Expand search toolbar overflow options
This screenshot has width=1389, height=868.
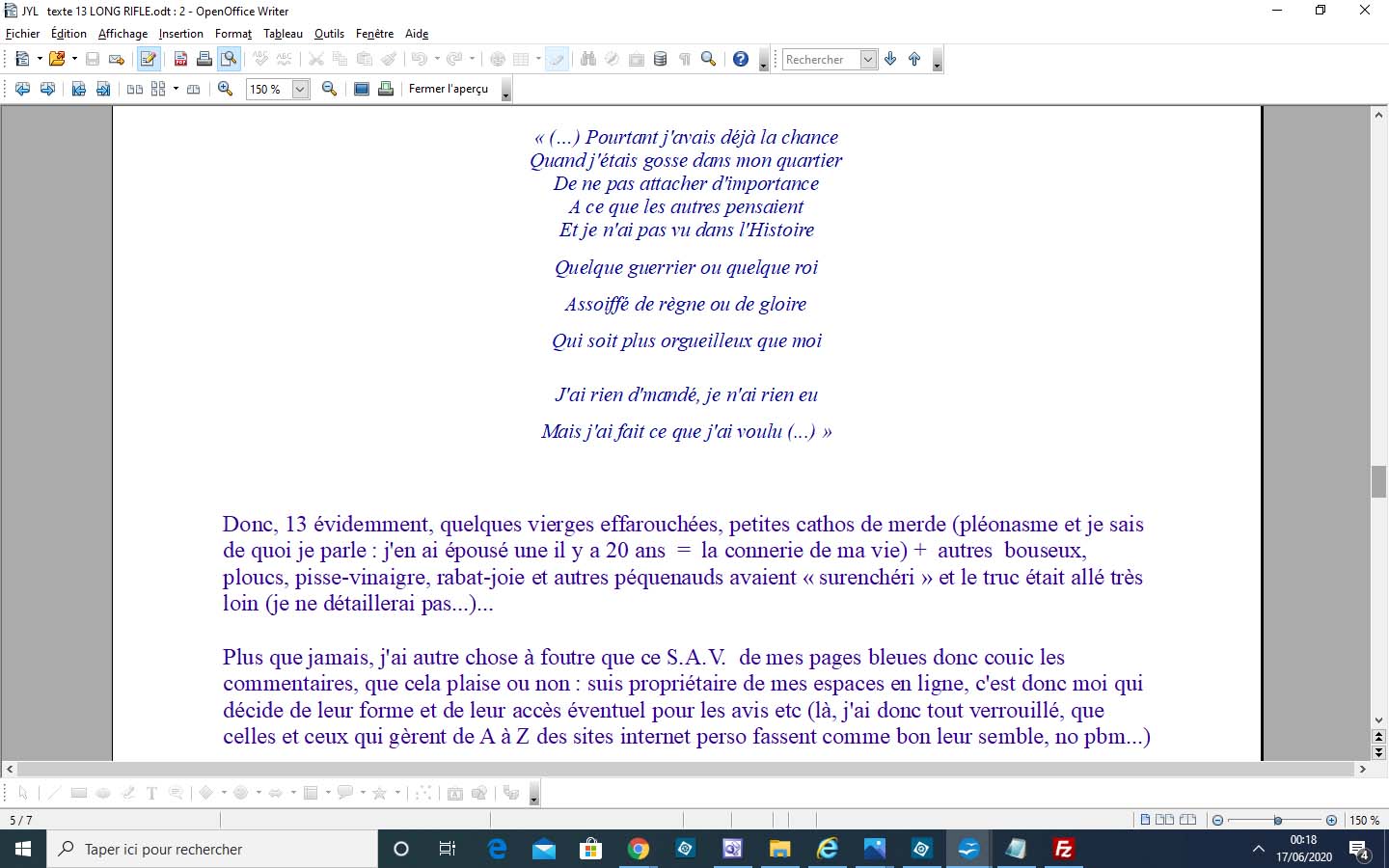click(938, 61)
